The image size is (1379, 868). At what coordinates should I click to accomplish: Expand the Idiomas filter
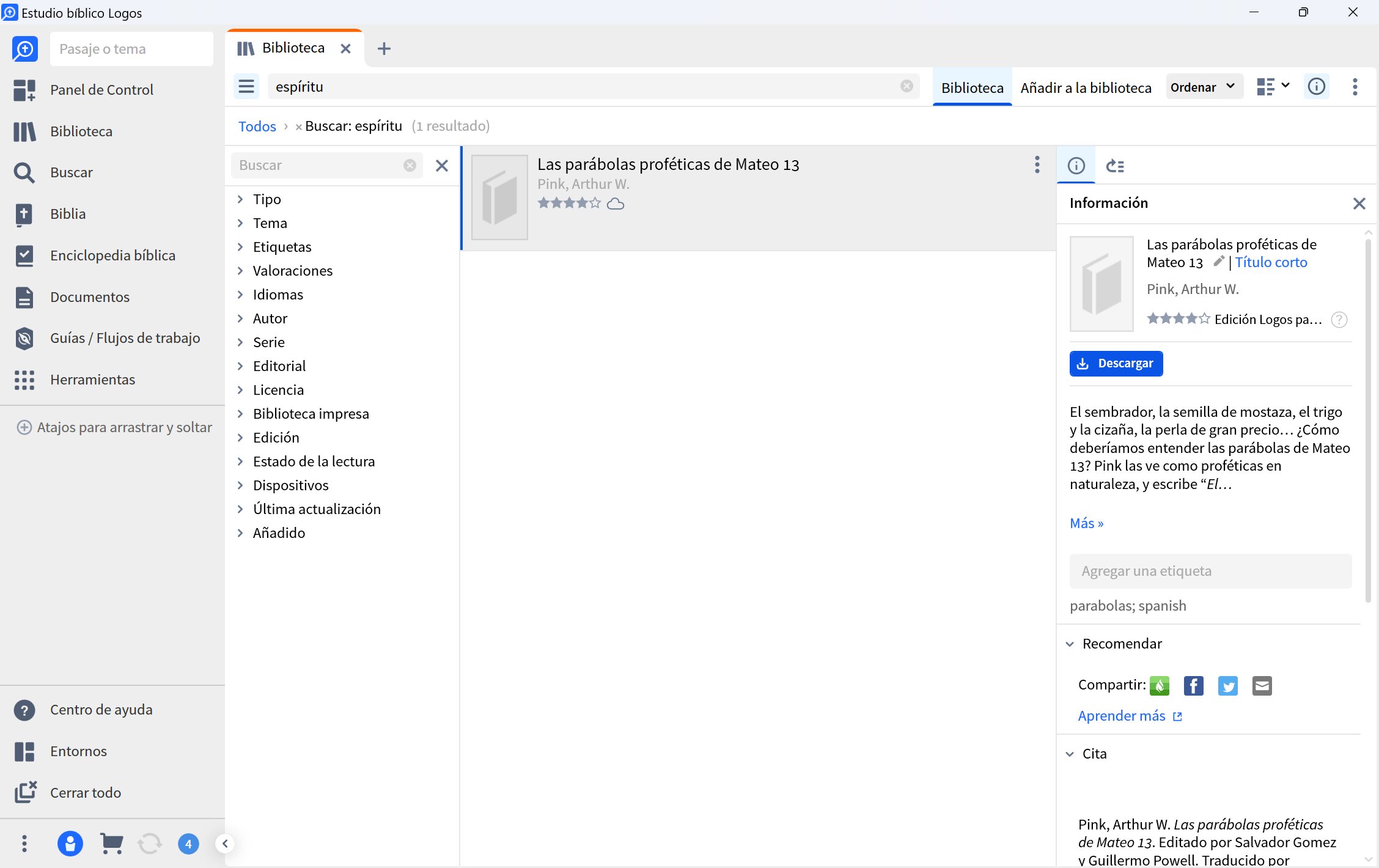pos(240,295)
